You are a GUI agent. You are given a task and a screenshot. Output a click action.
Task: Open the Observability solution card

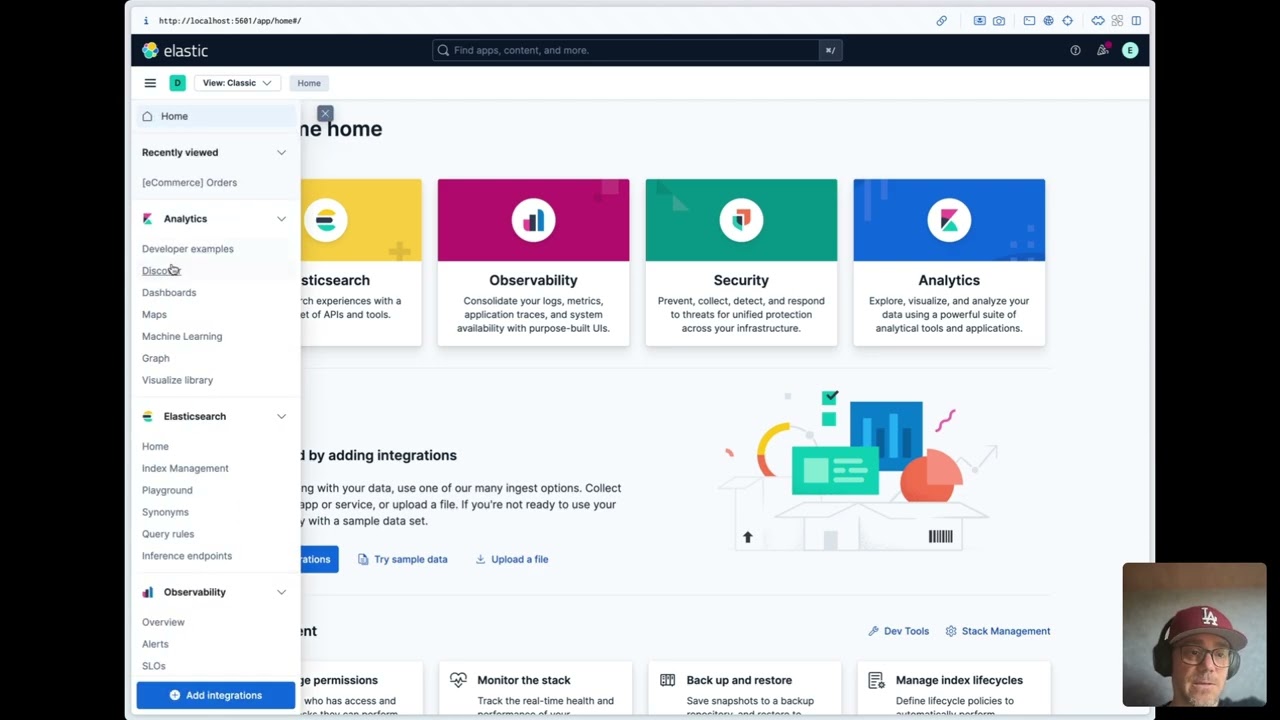click(x=533, y=263)
